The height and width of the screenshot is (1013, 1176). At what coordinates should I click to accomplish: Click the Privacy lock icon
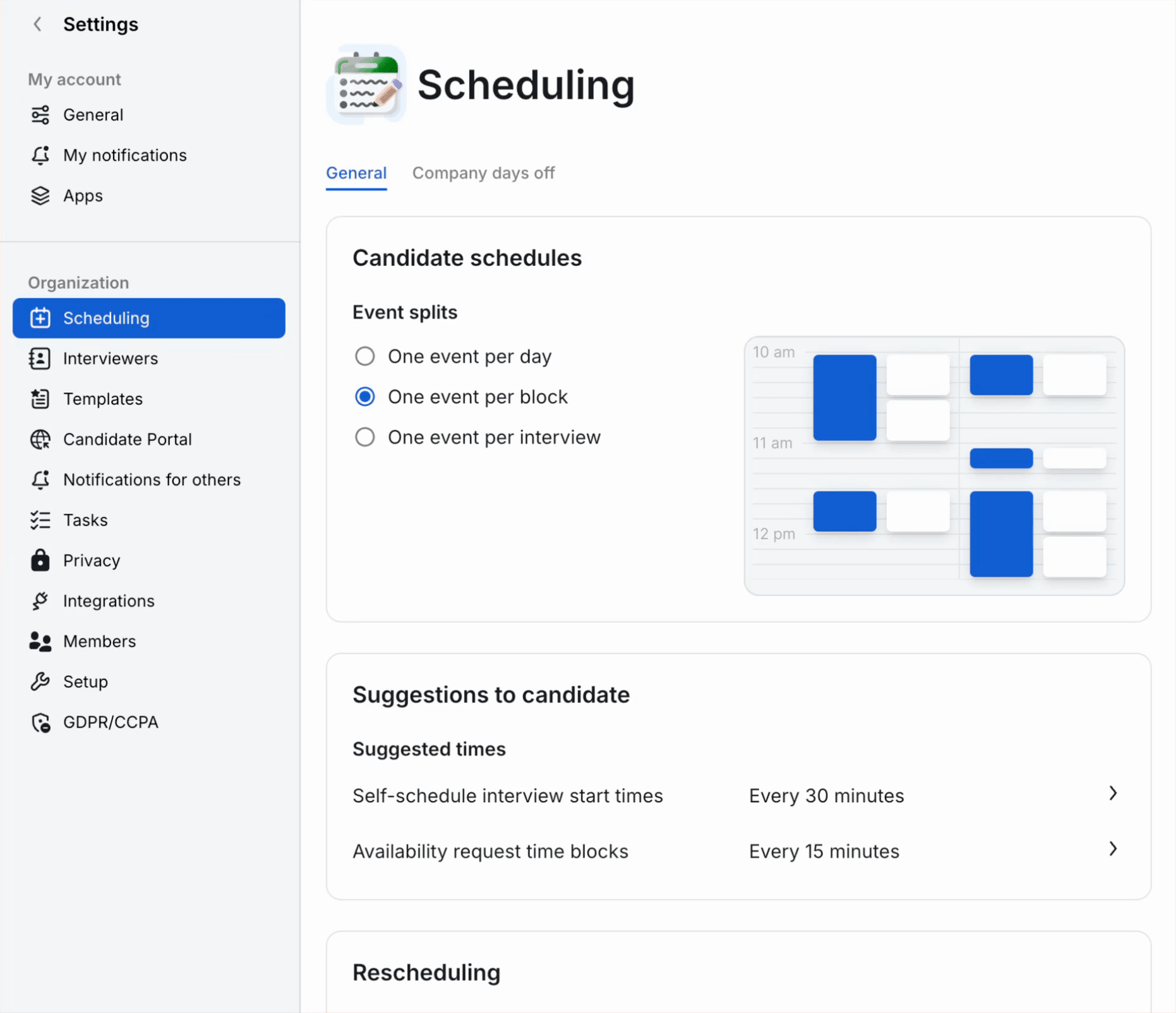[40, 560]
